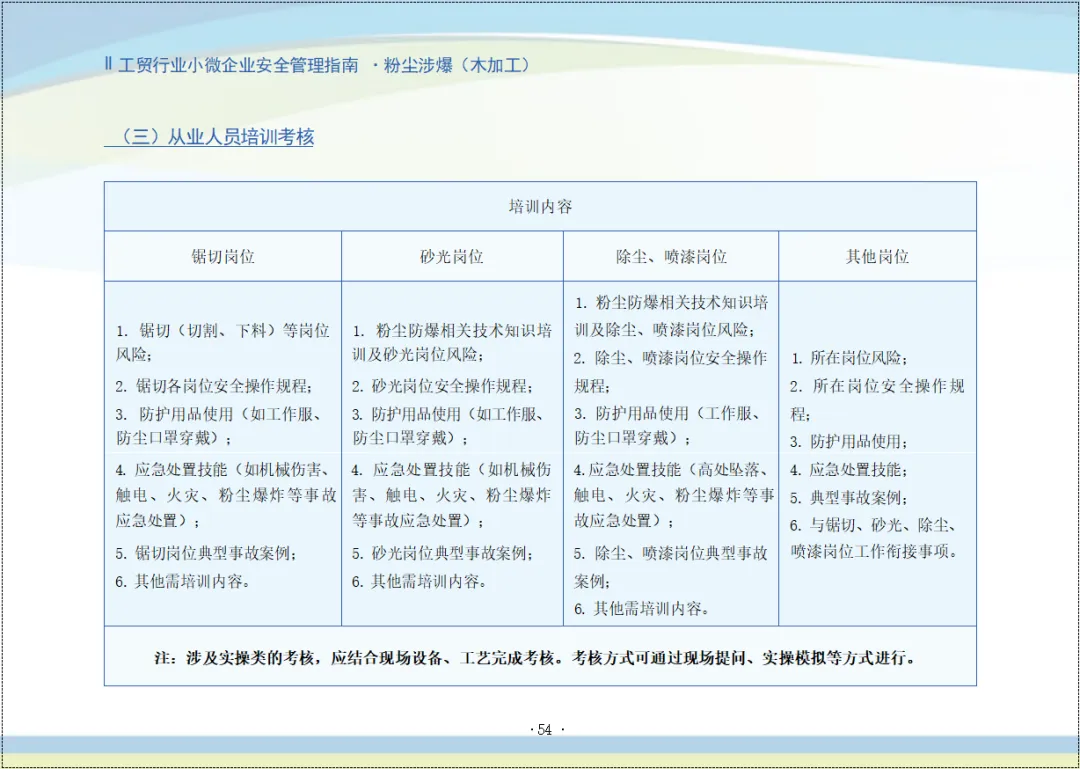Screen dimensions: 1080x769
Task: Click 6. 其他需培训内容 in the 砂光岗位 column
Action: tap(419, 582)
